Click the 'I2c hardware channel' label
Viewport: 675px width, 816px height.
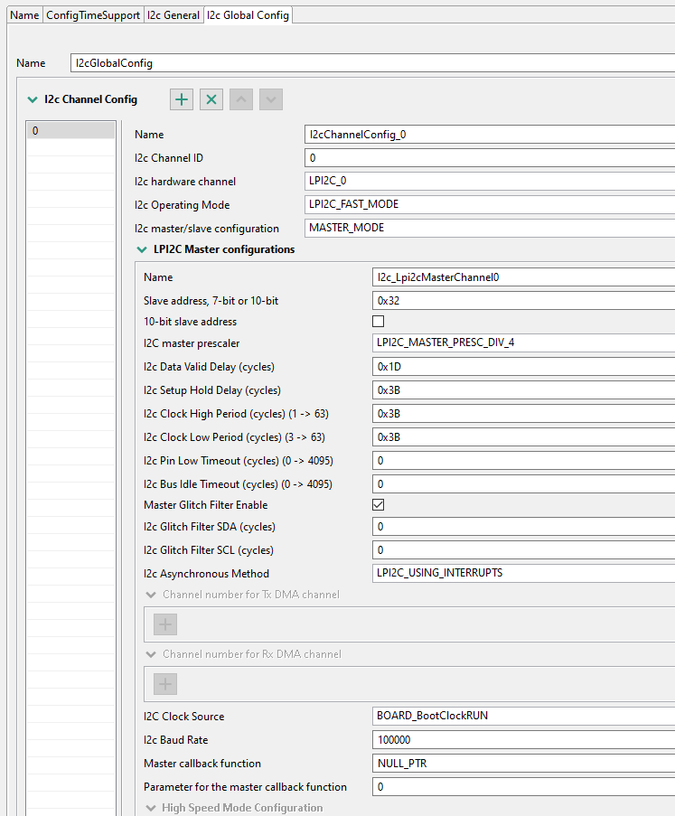185,182
